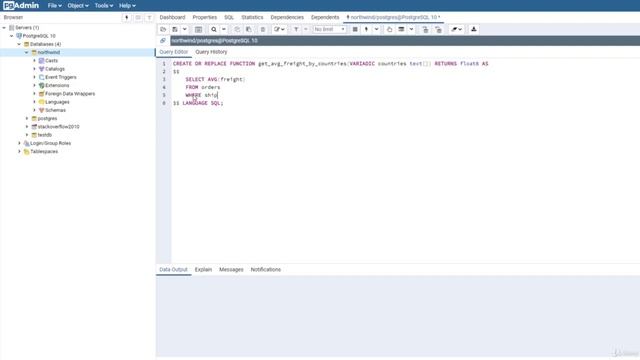Open the Tools menu
640x360 pixels.
(104, 6)
